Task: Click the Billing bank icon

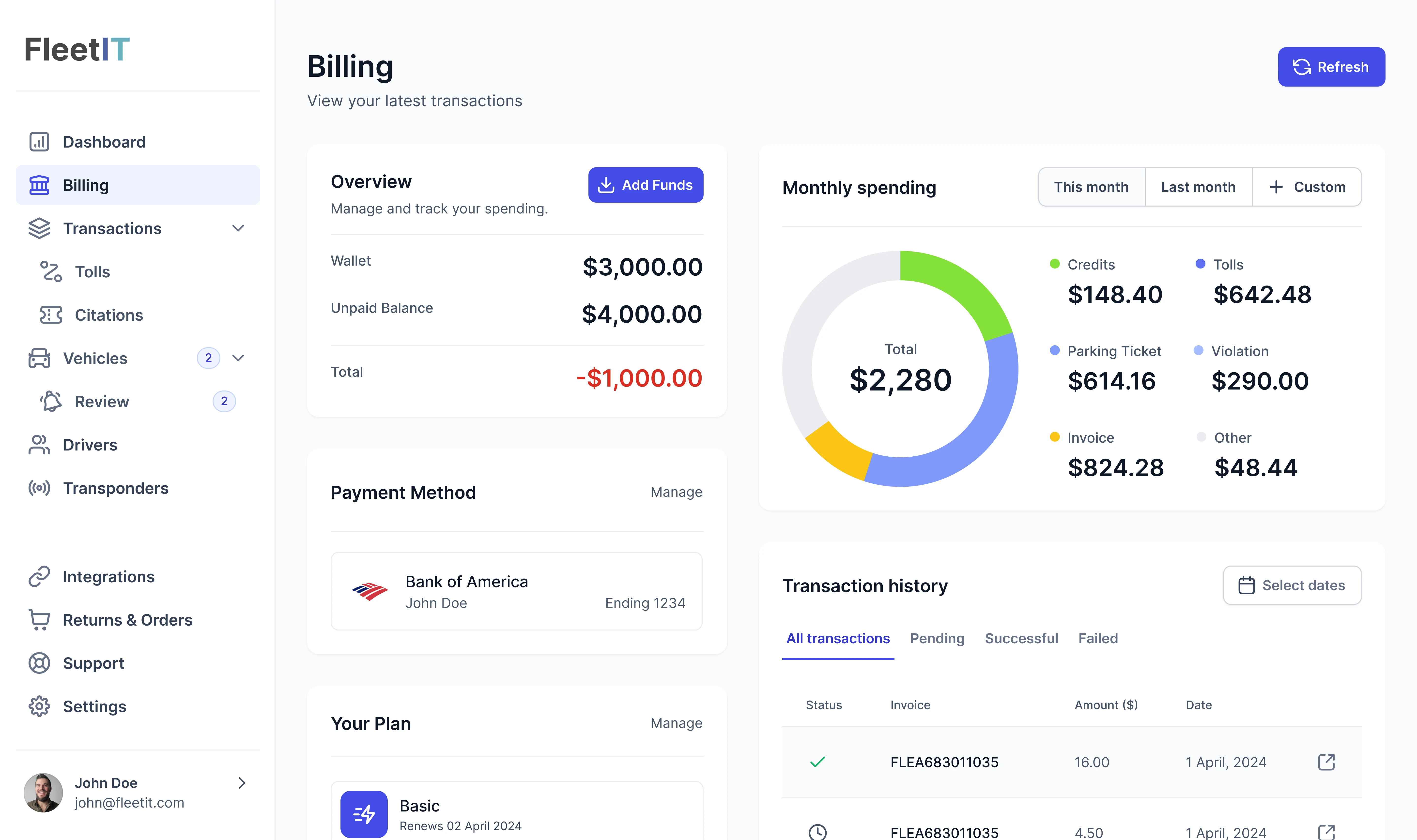Action: pyautogui.click(x=39, y=185)
